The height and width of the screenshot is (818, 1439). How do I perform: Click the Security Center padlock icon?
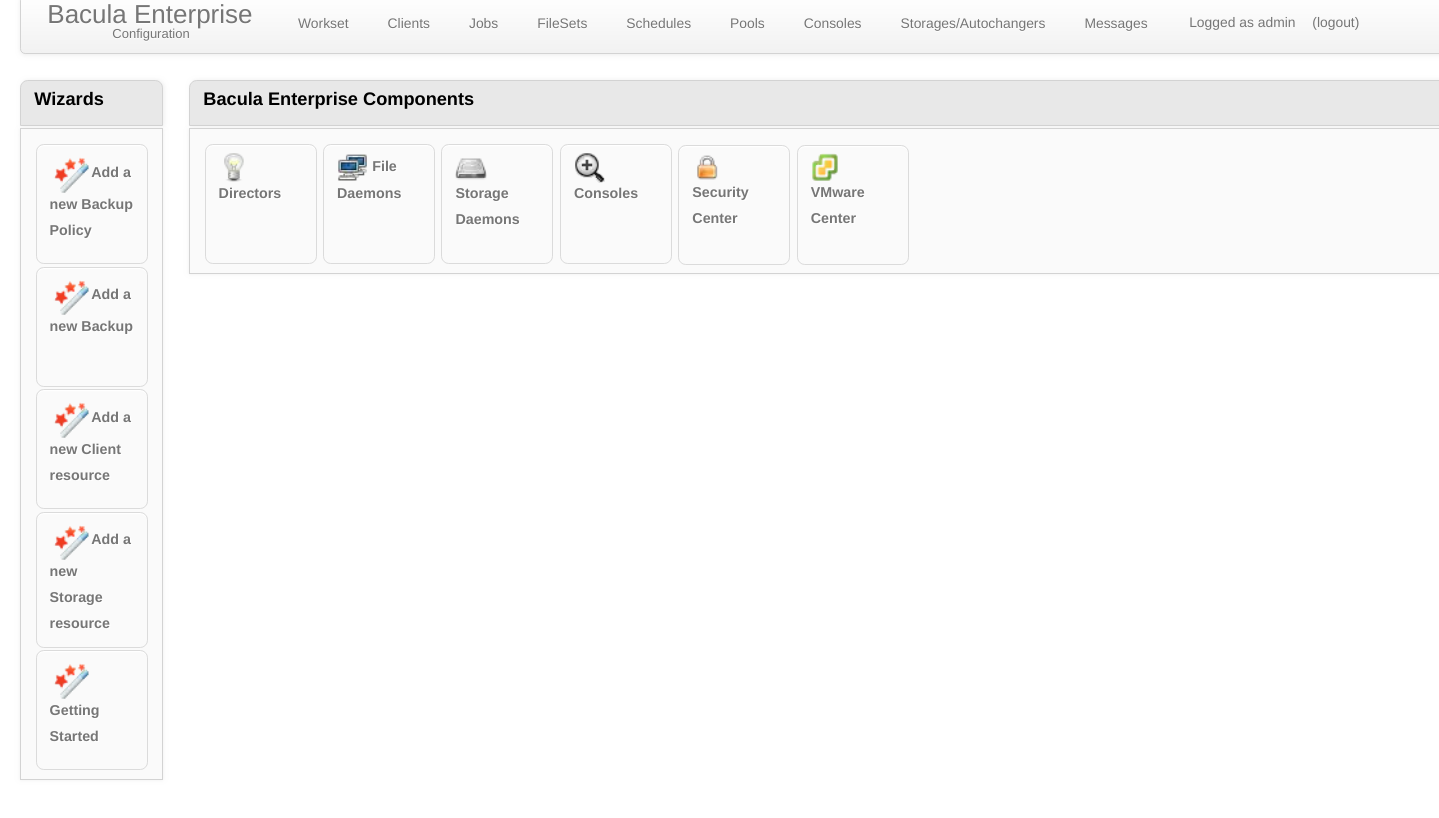click(707, 167)
